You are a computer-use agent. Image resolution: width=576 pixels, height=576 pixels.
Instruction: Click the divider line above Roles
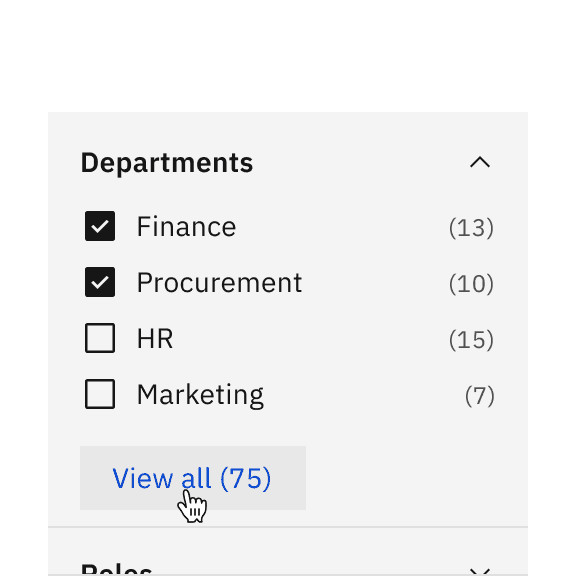(x=288, y=527)
